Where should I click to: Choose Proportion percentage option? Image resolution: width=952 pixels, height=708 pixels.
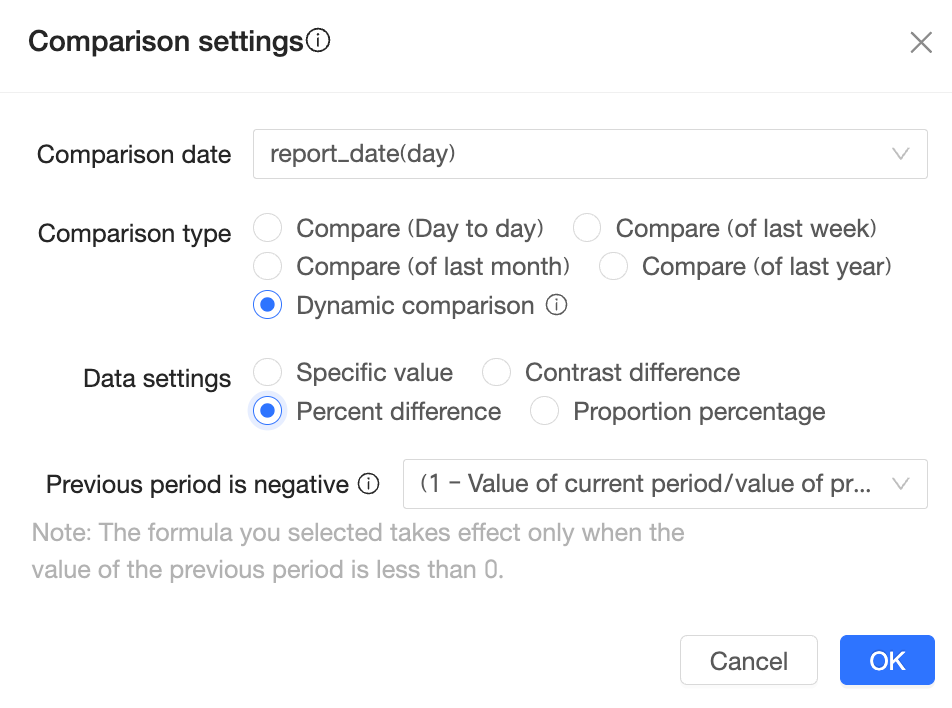545,411
